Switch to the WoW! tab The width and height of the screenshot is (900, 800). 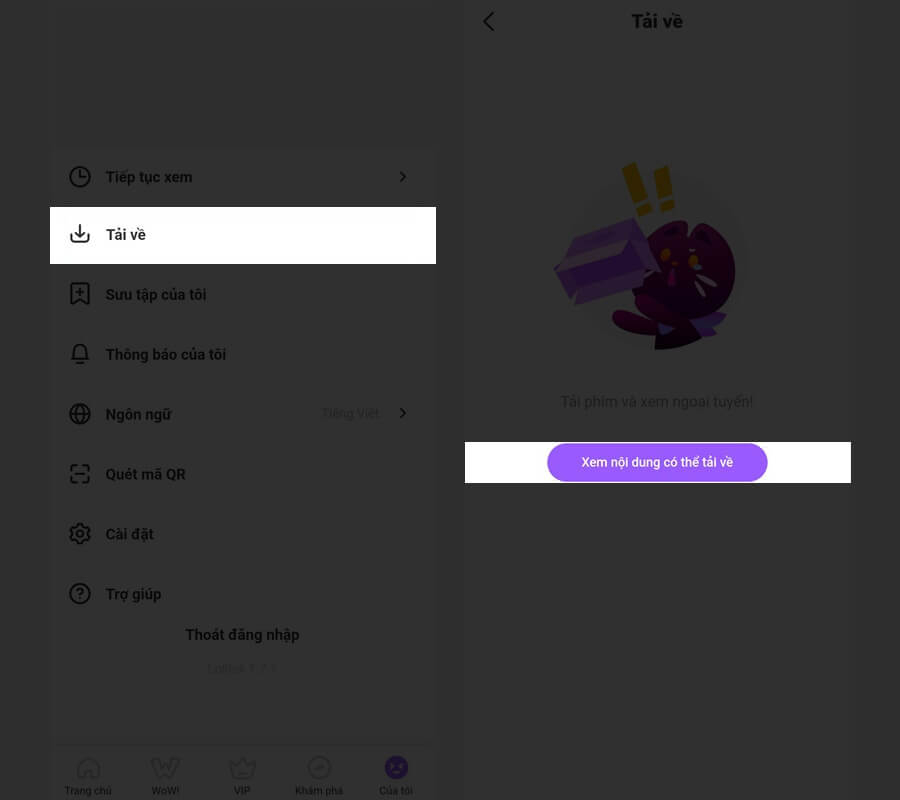165,776
